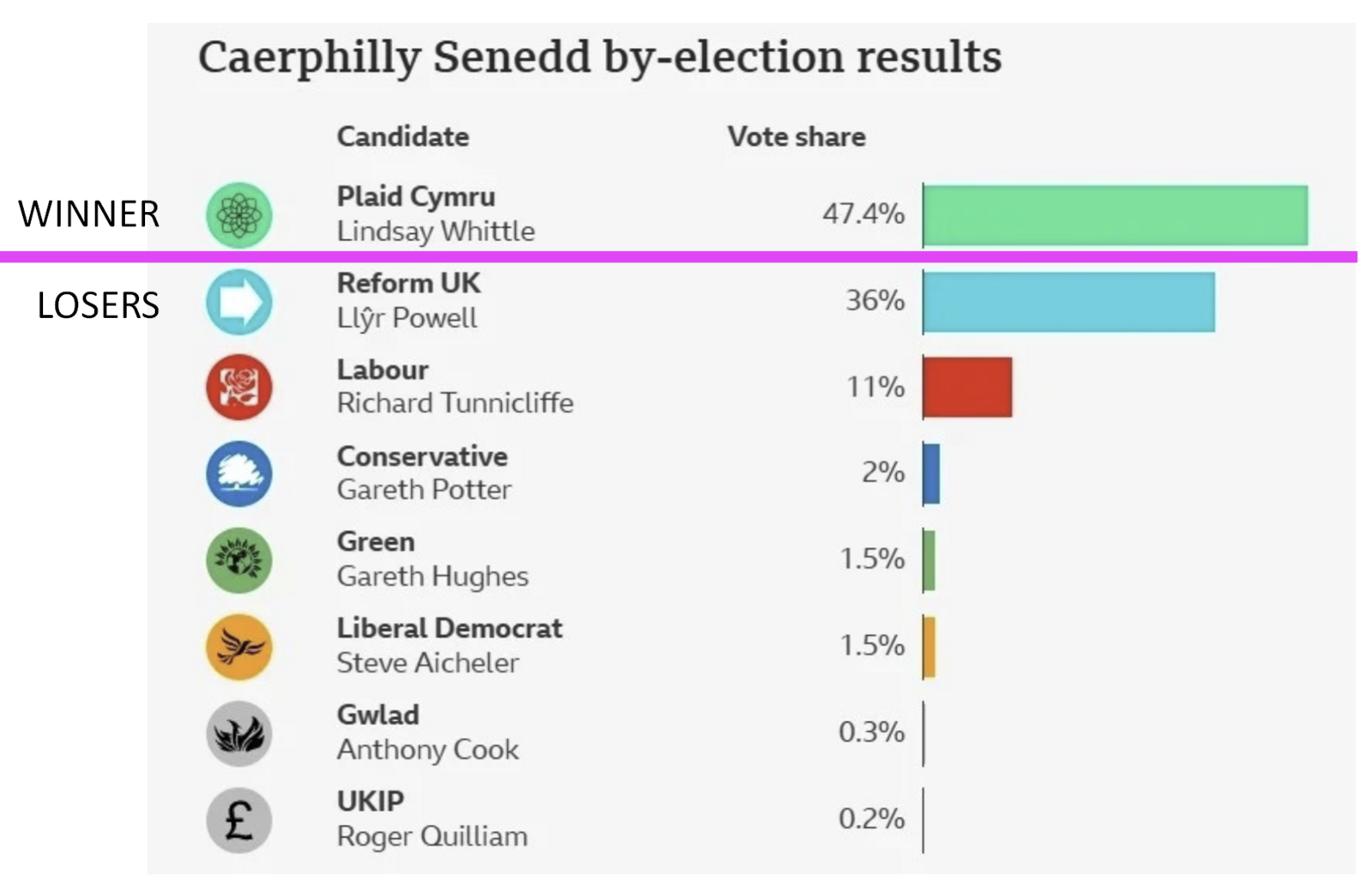Click the WINNER label text
This screenshot has width=1372, height=891.
click(x=88, y=214)
